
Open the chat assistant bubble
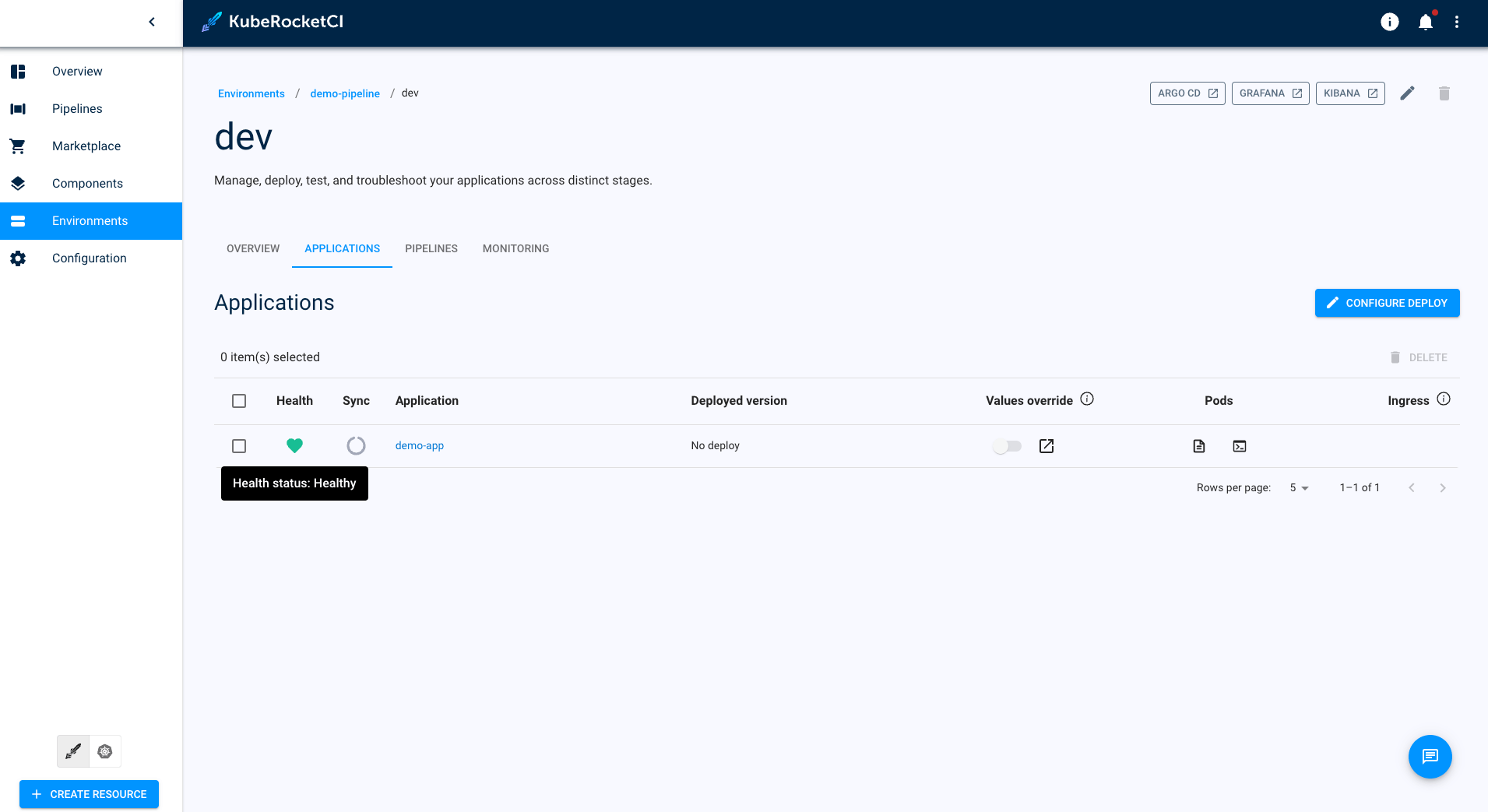pyautogui.click(x=1430, y=756)
